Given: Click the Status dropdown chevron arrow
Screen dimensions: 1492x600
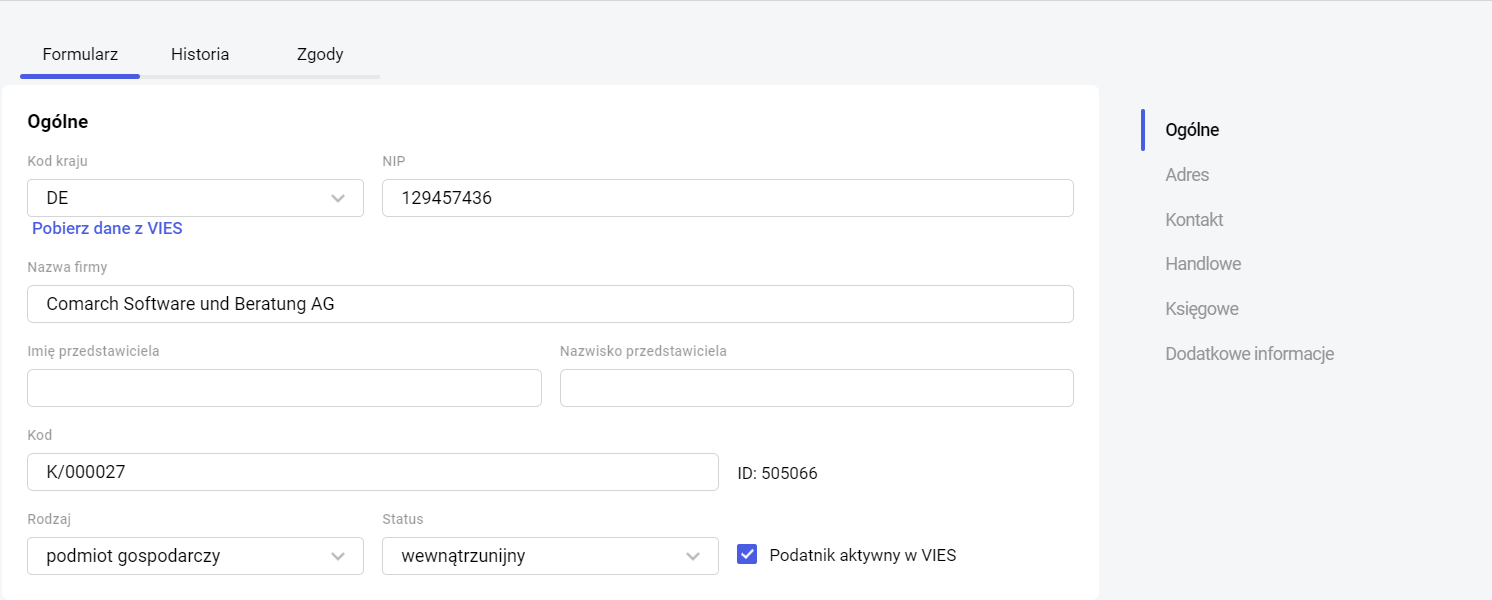Looking at the screenshot, I should tap(693, 557).
